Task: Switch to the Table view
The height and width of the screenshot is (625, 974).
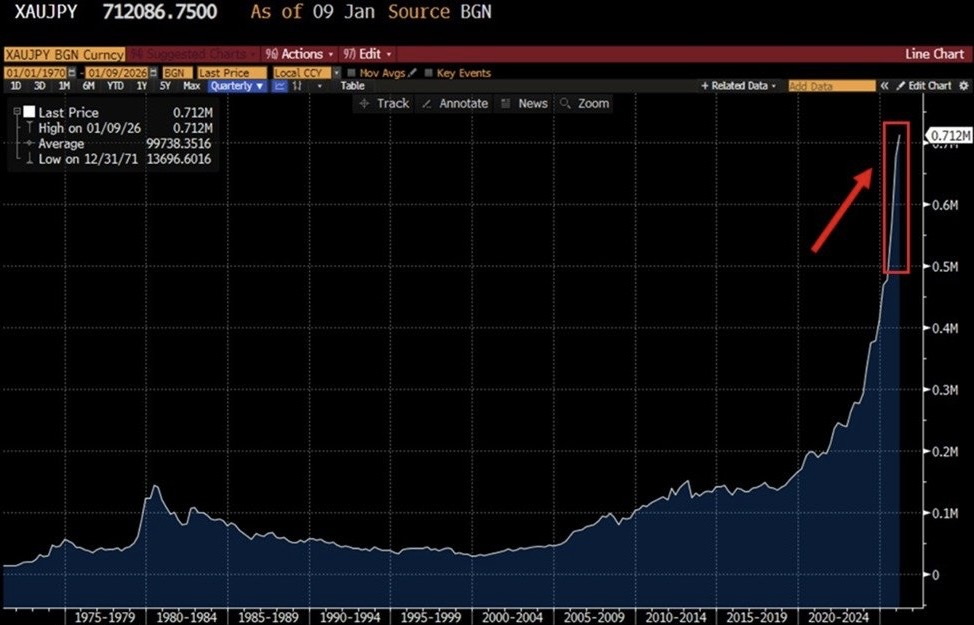Action: pyautogui.click(x=352, y=86)
